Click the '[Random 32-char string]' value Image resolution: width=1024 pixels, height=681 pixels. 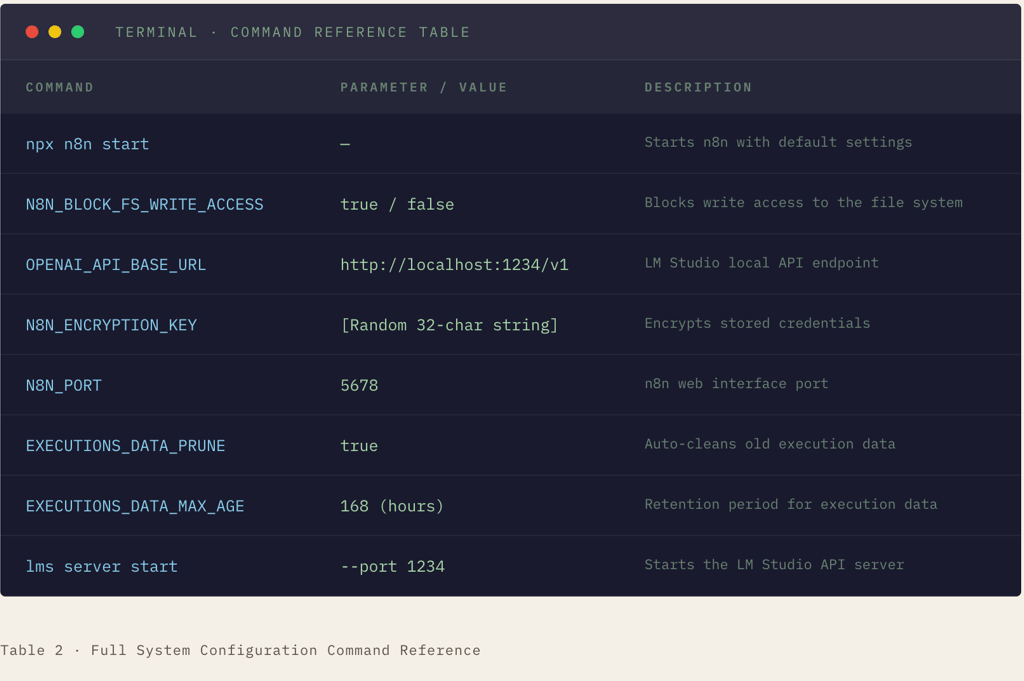(449, 325)
